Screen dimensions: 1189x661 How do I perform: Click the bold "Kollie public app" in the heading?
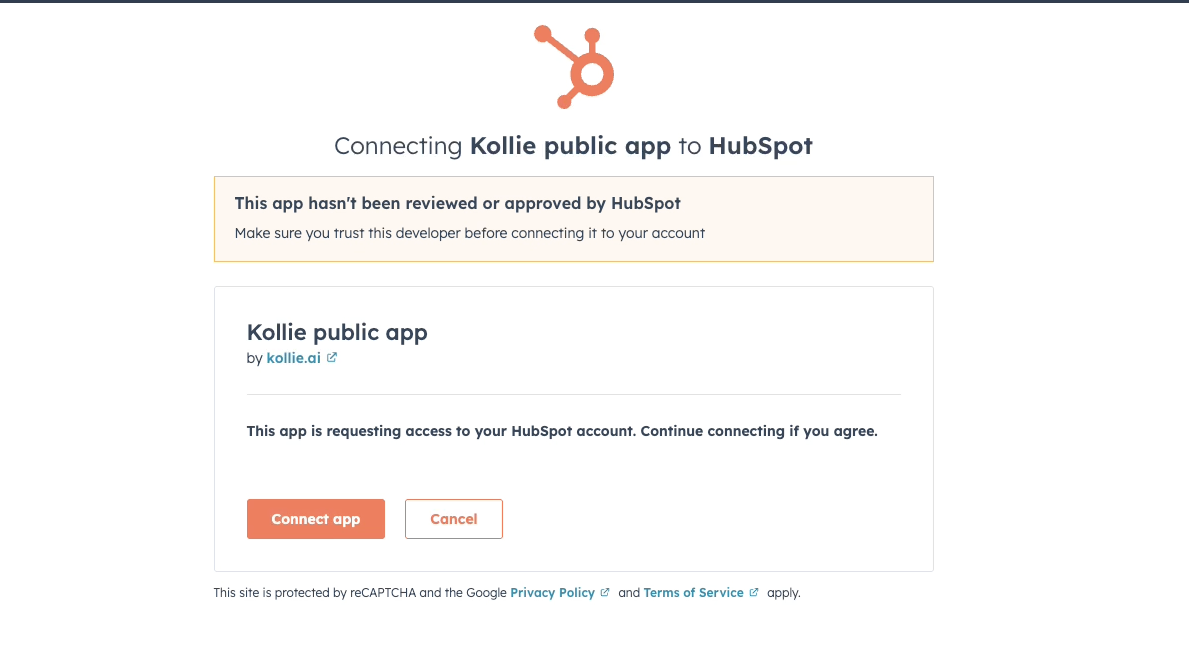click(x=570, y=146)
